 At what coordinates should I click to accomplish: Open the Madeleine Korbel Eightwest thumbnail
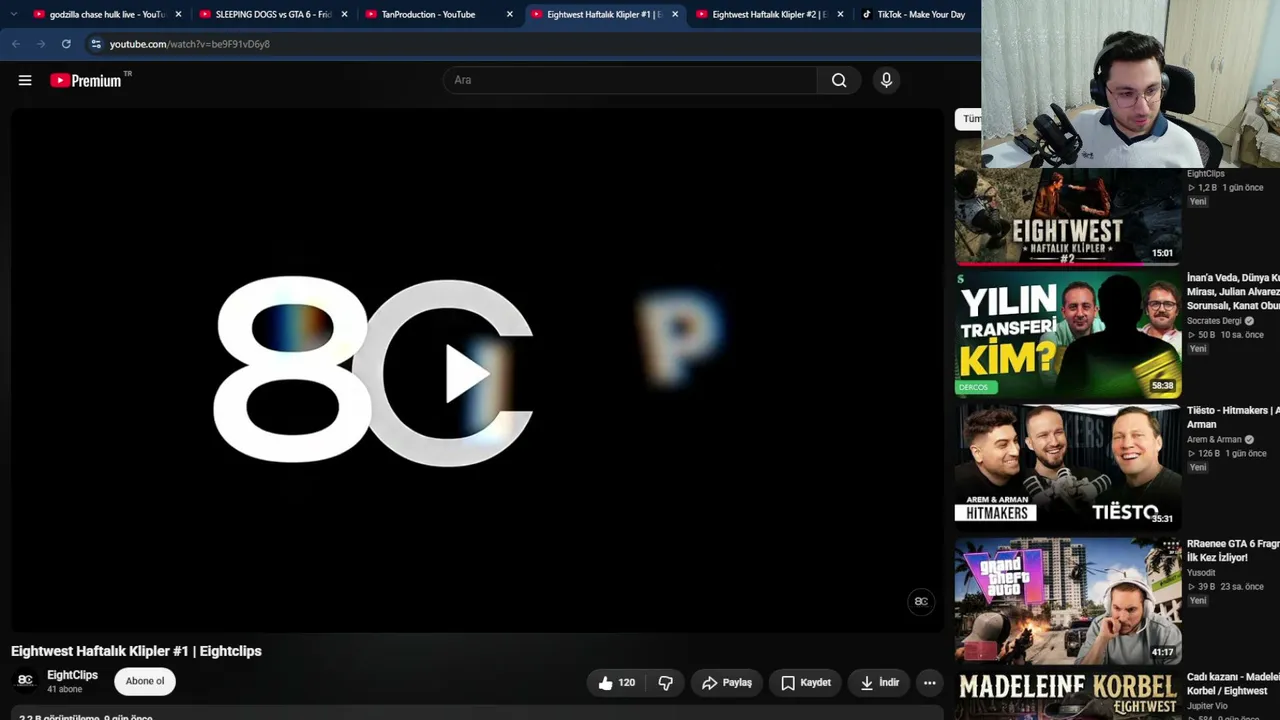[x=1068, y=696]
